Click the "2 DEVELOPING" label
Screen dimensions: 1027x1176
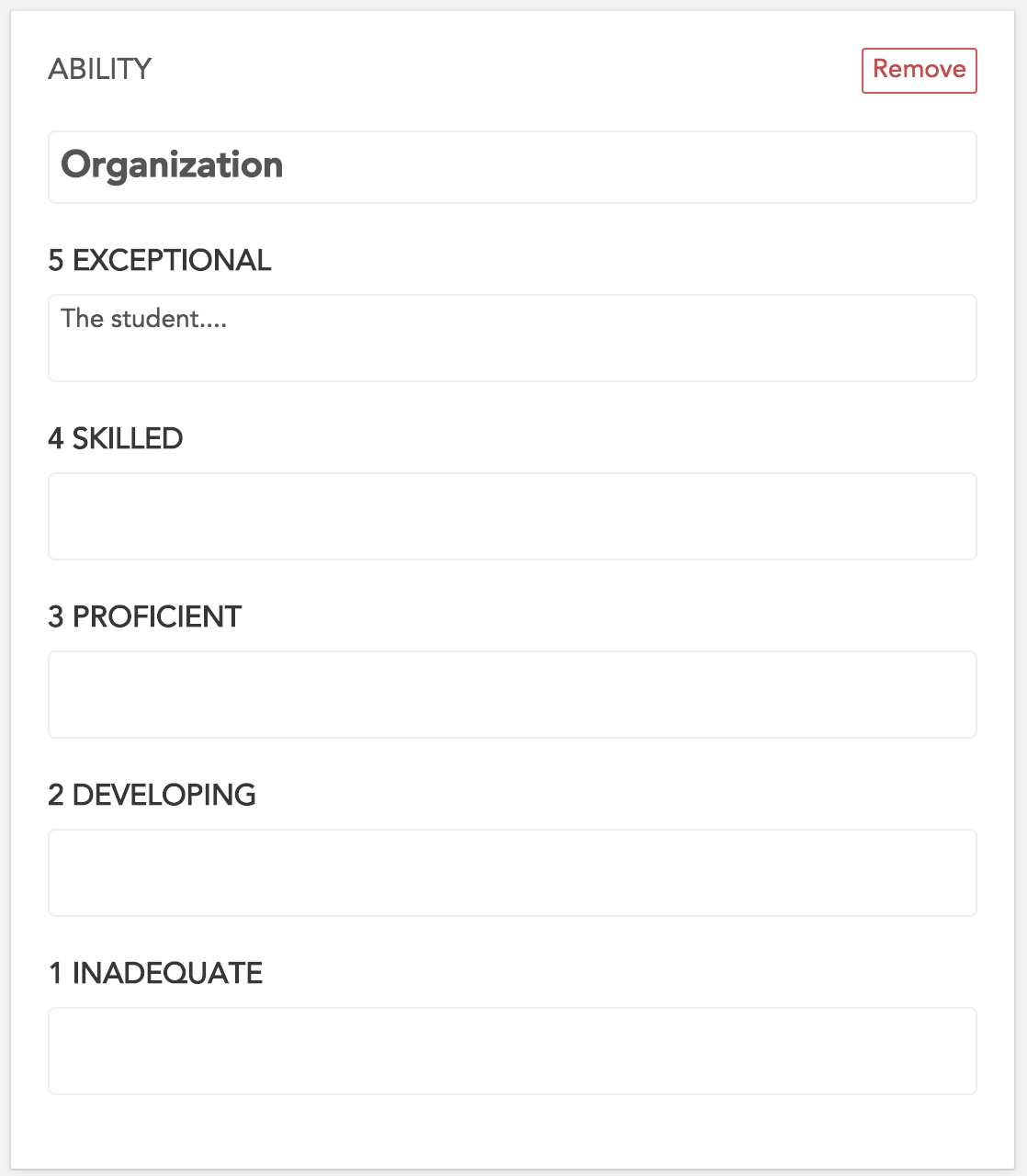point(152,795)
